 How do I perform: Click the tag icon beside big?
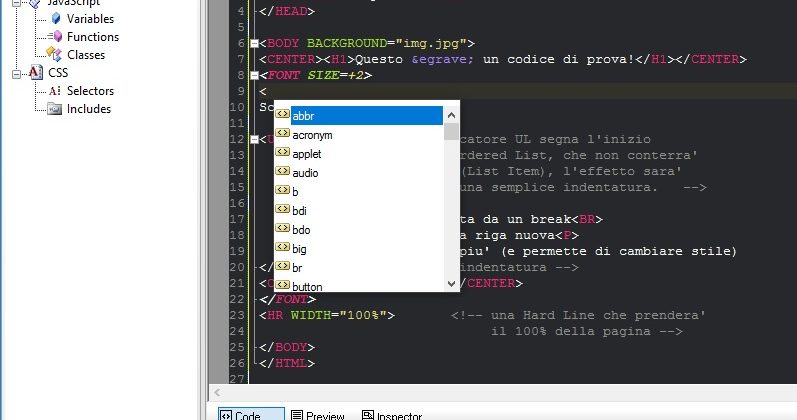point(283,247)
